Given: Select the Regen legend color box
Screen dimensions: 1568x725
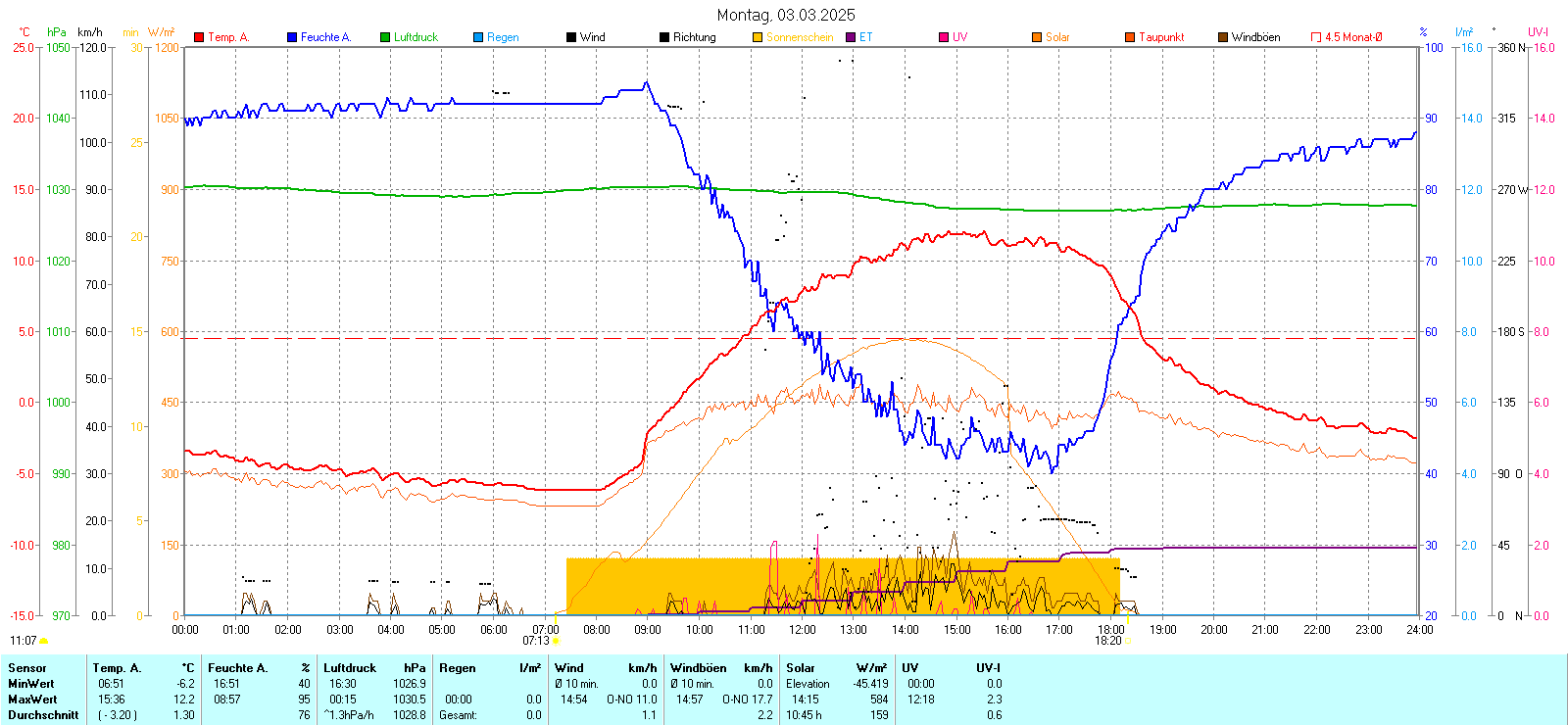Looking at the screenshot, I should pos(478,37).
